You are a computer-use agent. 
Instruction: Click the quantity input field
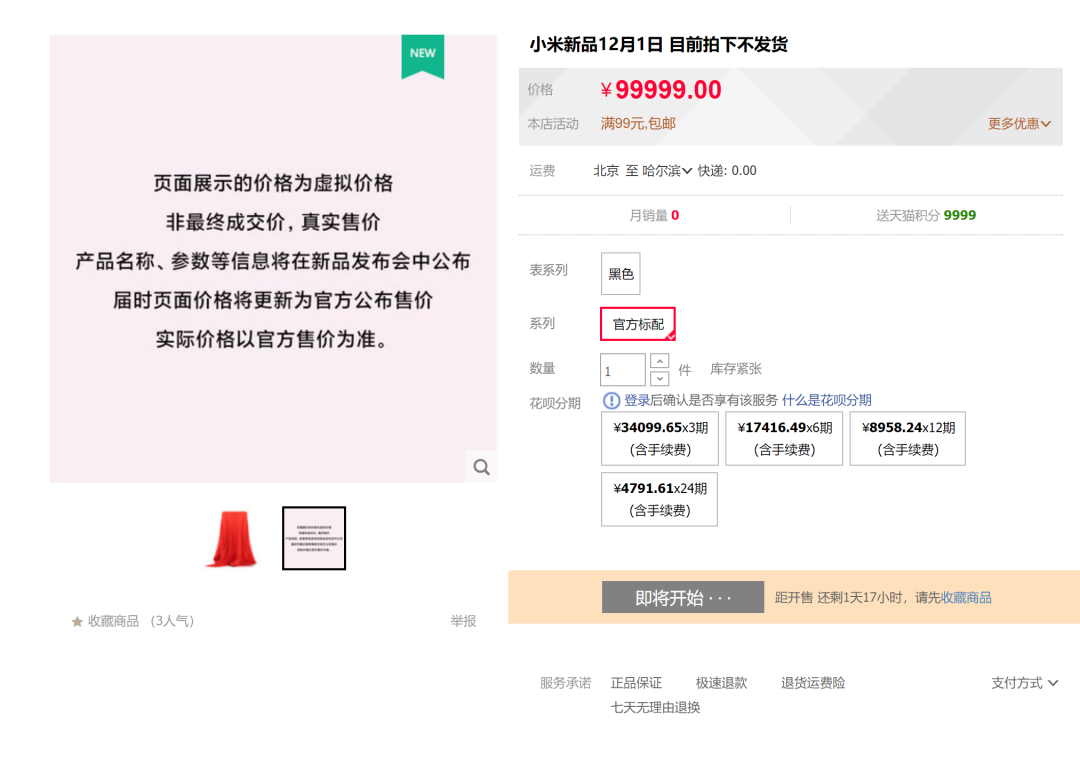623,370
